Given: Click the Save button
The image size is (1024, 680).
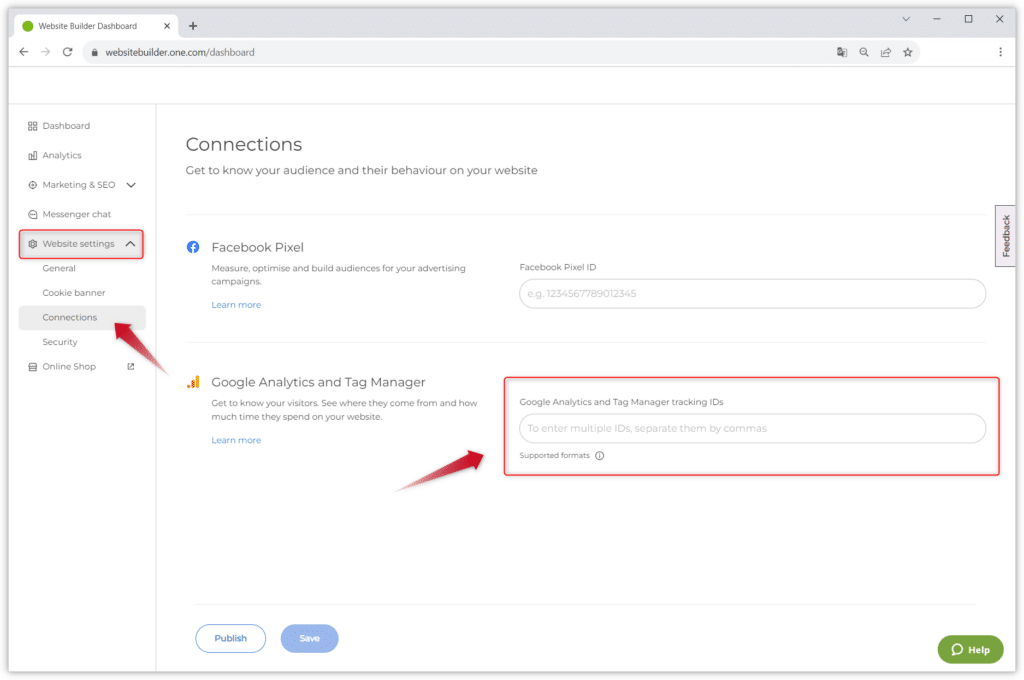Looking at the screenshot, I should [x=310, y=638].
